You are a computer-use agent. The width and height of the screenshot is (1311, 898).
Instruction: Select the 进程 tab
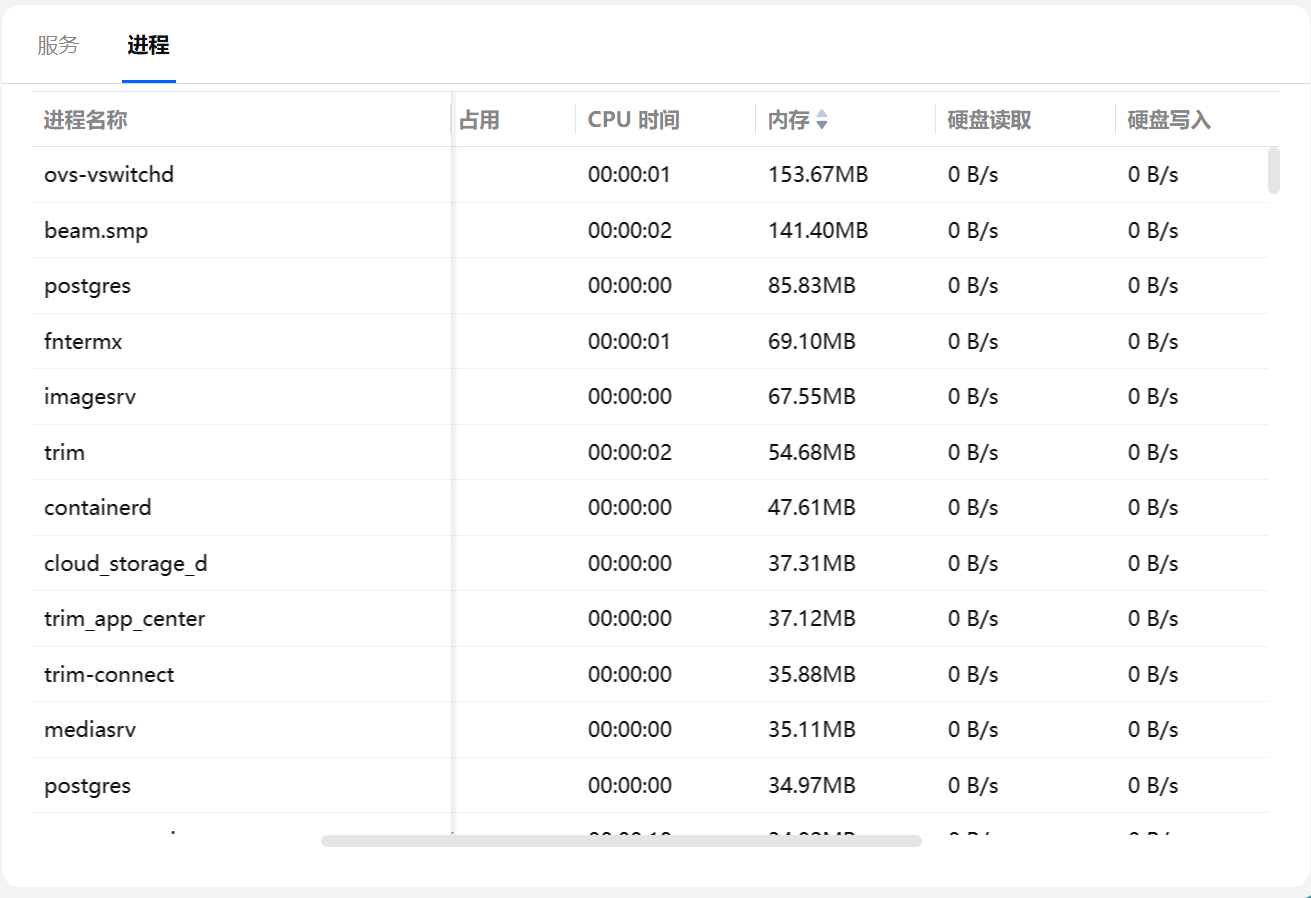[148, 45]
